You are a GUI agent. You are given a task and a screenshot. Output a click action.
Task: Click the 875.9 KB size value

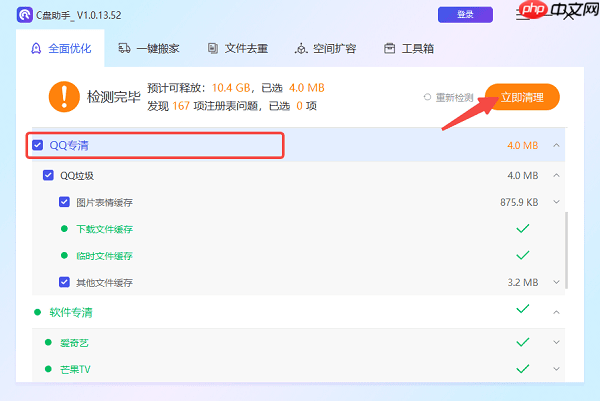point(519,202)
